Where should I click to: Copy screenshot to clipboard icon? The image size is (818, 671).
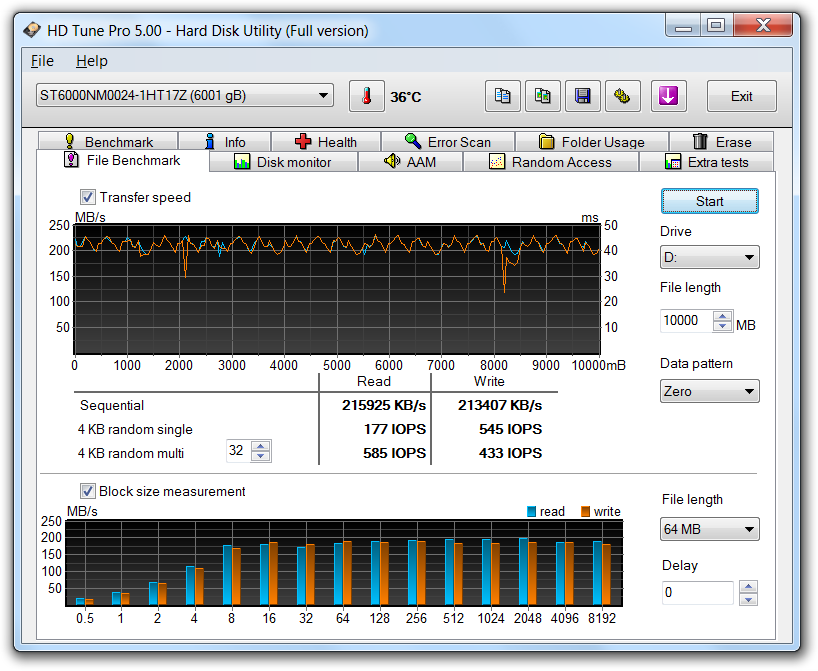pos(542,97)
